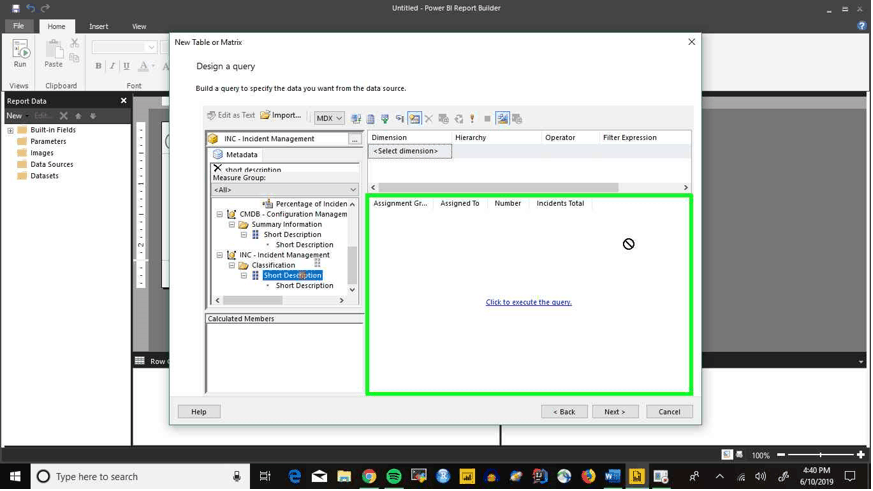Image resolution: width=873 pixels, height=491 pixels.
Task: Collapse the Summary Information folder
Action: 232,224
